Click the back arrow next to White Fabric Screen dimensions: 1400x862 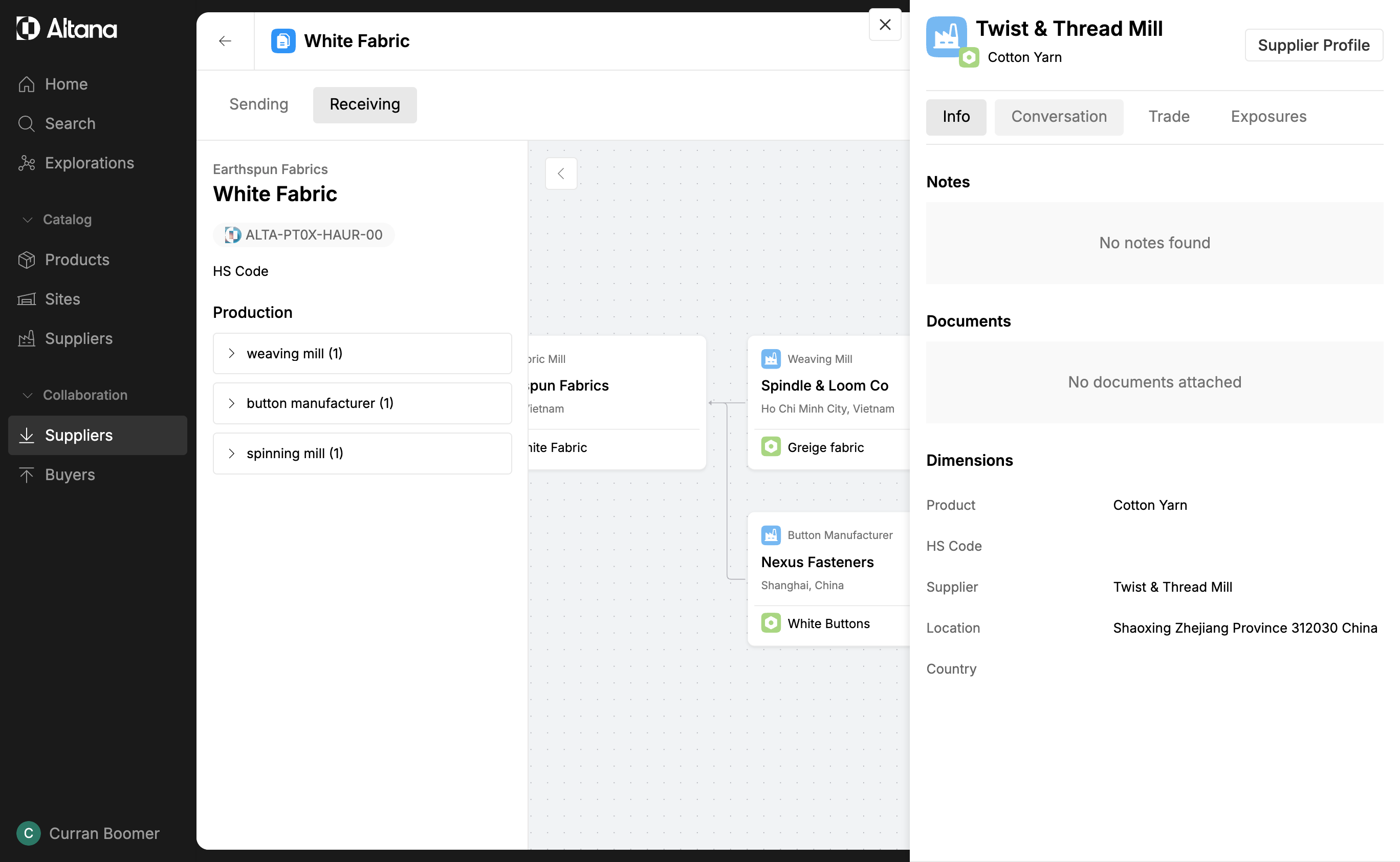click(x=225, y=41)
